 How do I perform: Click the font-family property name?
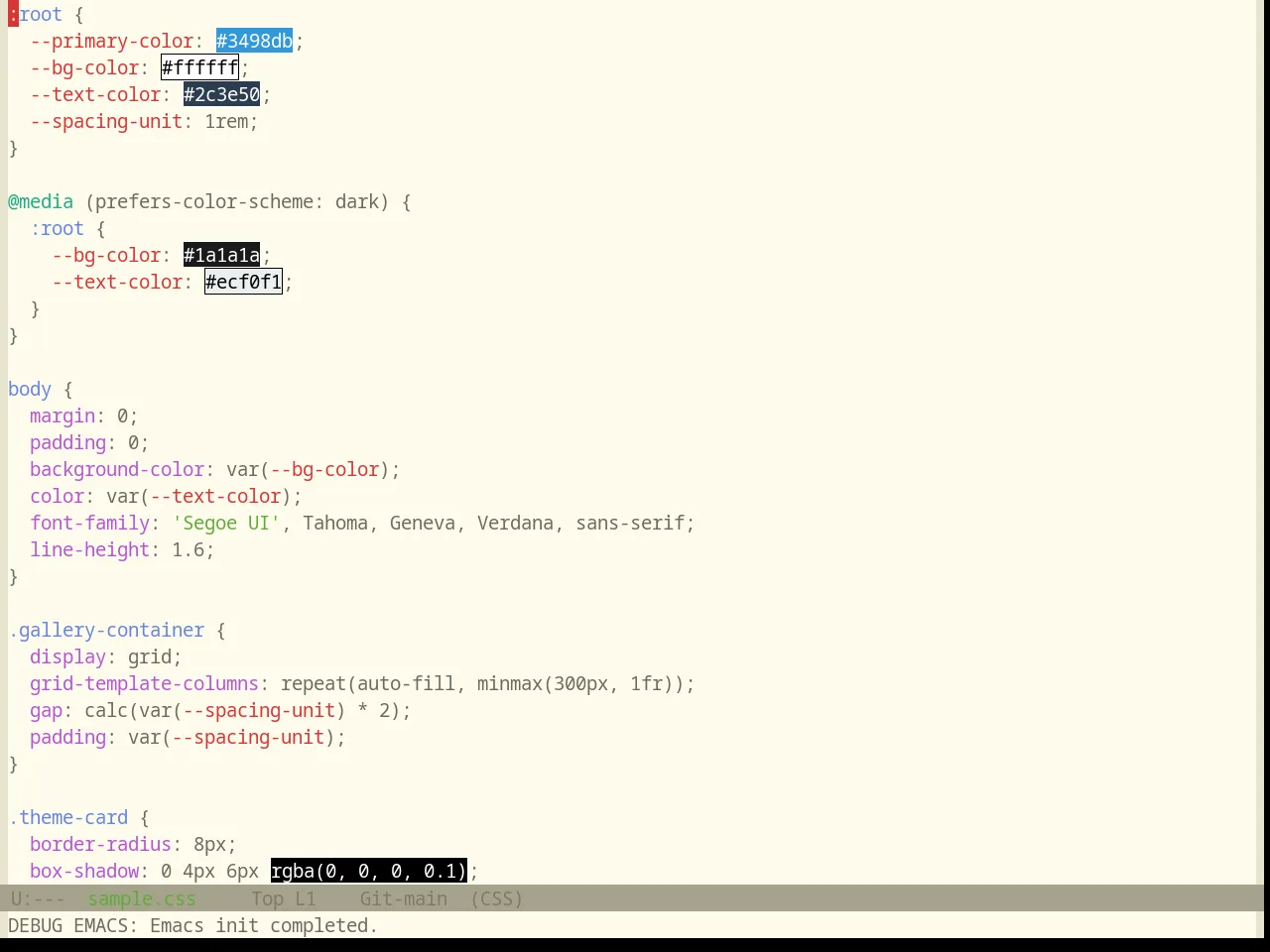coord(89,523)
